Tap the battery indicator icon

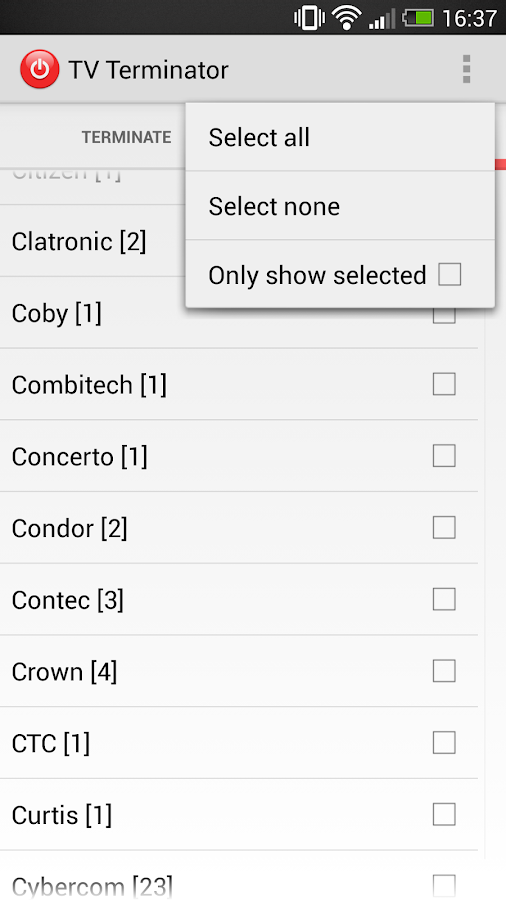pyautogui.click(x=419, y=18)
